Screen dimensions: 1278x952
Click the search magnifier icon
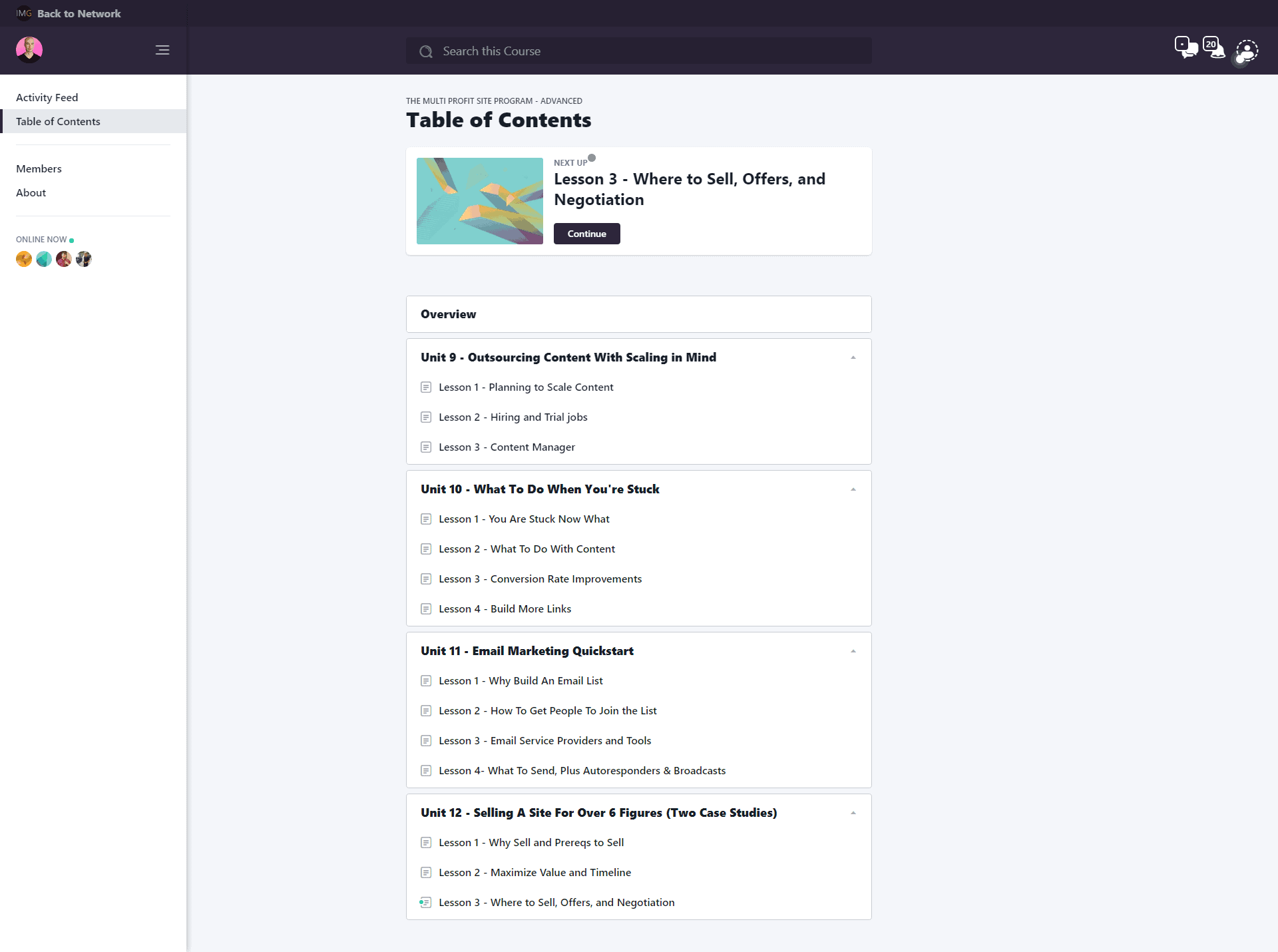pyautogui.click(x=426, y=51)
